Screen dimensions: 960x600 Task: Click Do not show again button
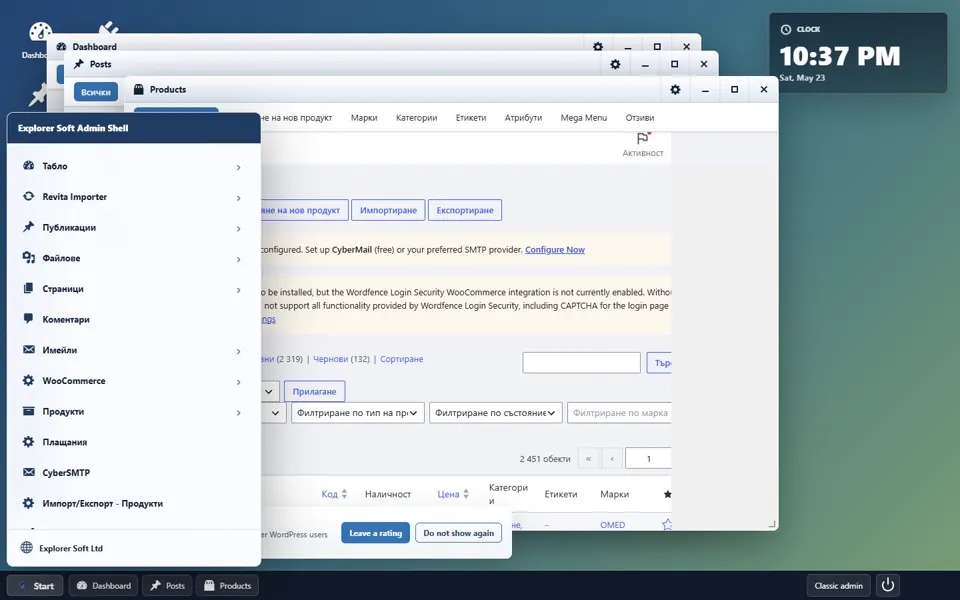[459, 533]
